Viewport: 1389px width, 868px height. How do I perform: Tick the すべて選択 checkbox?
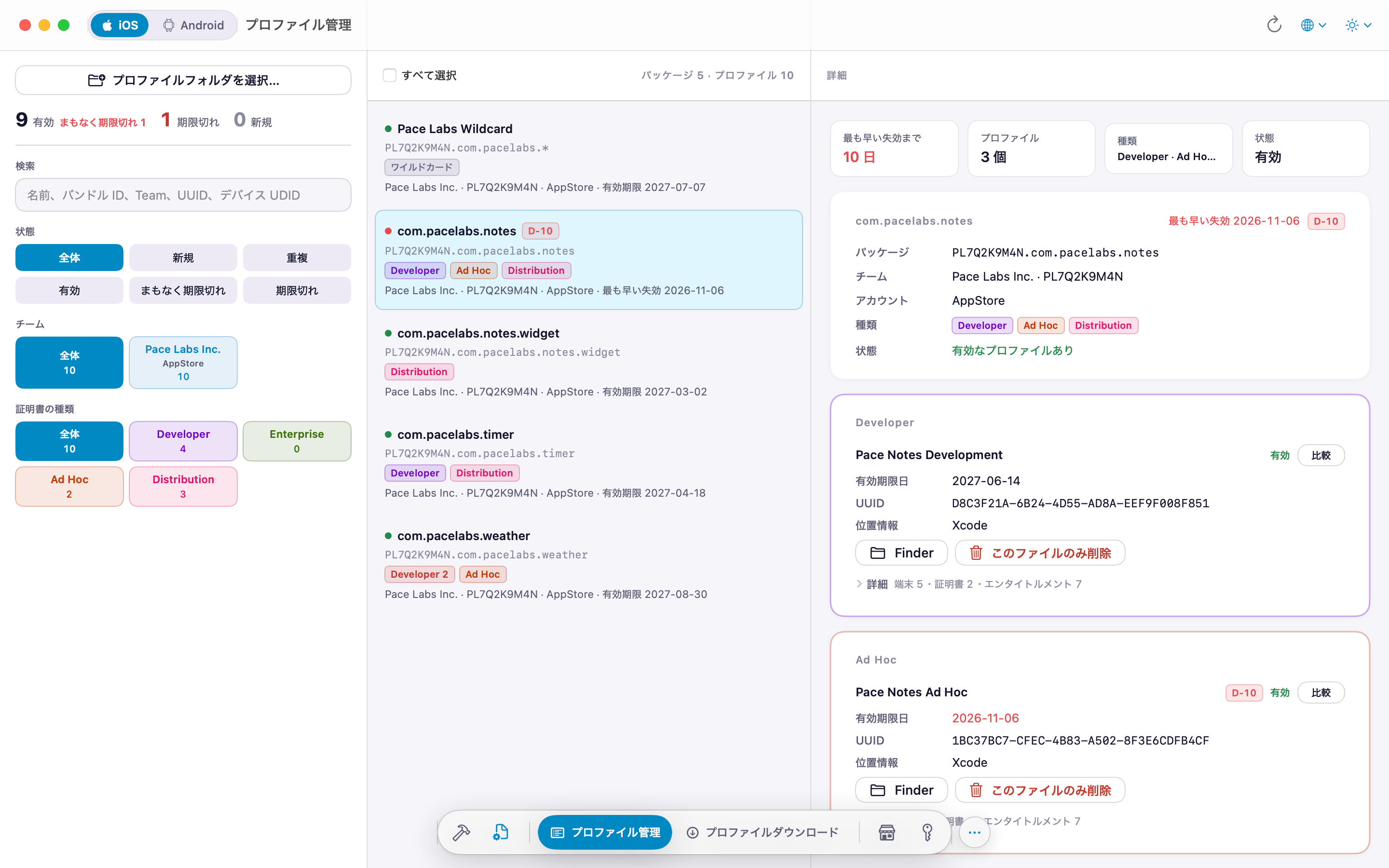click(x=390, y=75)
